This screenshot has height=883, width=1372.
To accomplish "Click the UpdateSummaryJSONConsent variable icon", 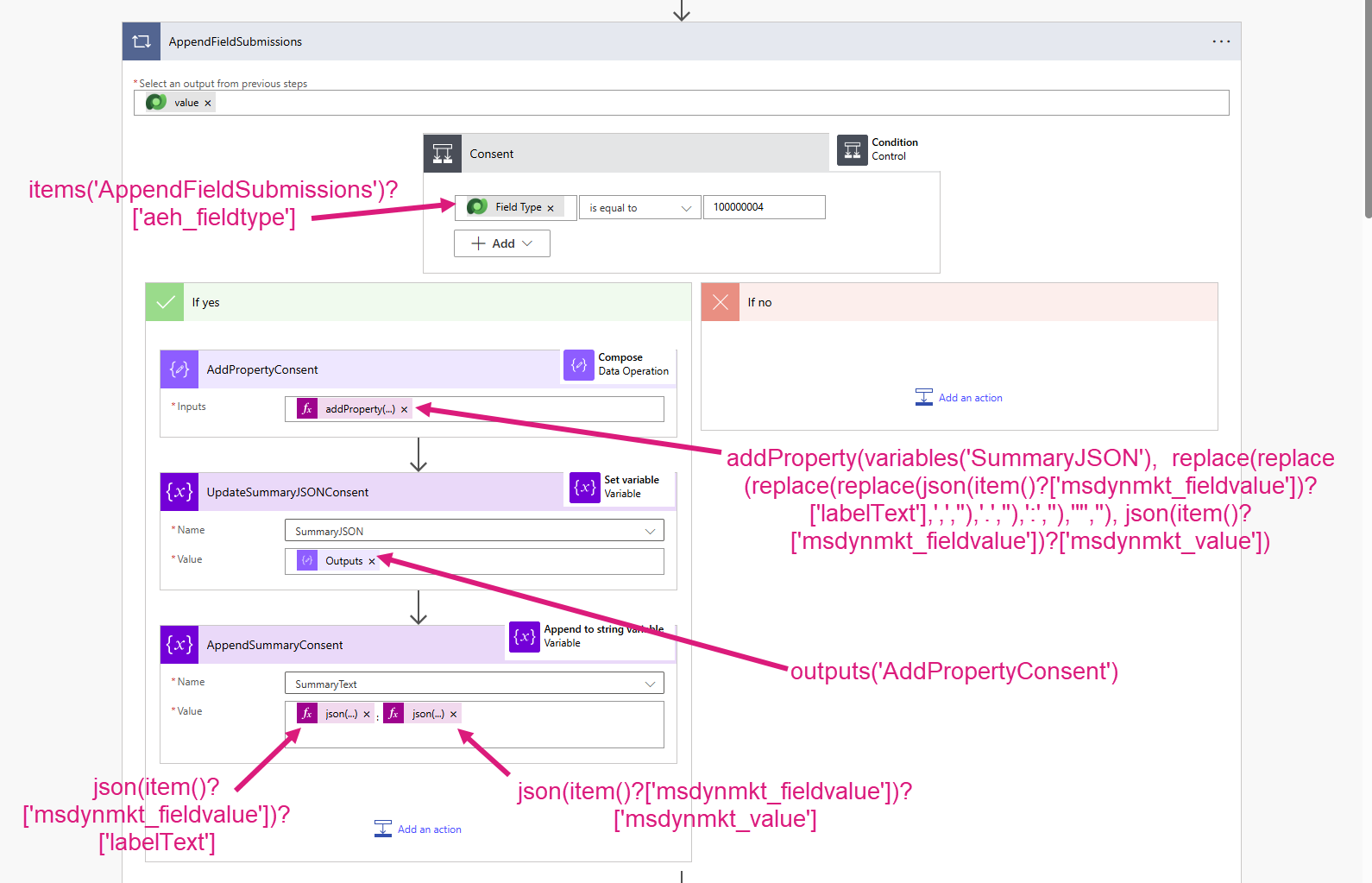I will 179,492.
